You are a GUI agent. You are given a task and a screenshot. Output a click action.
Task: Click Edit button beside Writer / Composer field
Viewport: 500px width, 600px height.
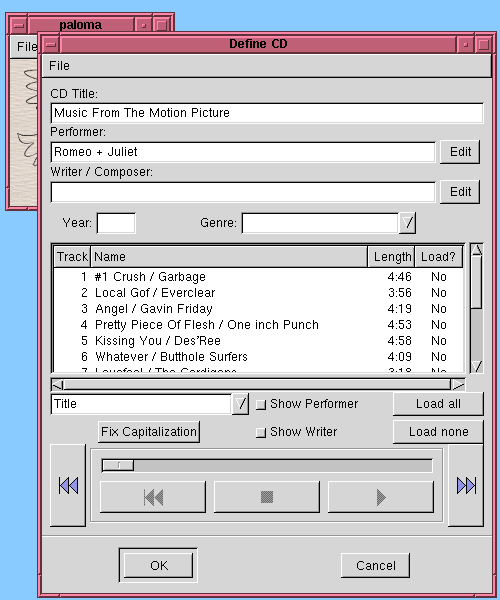[460, 191]
